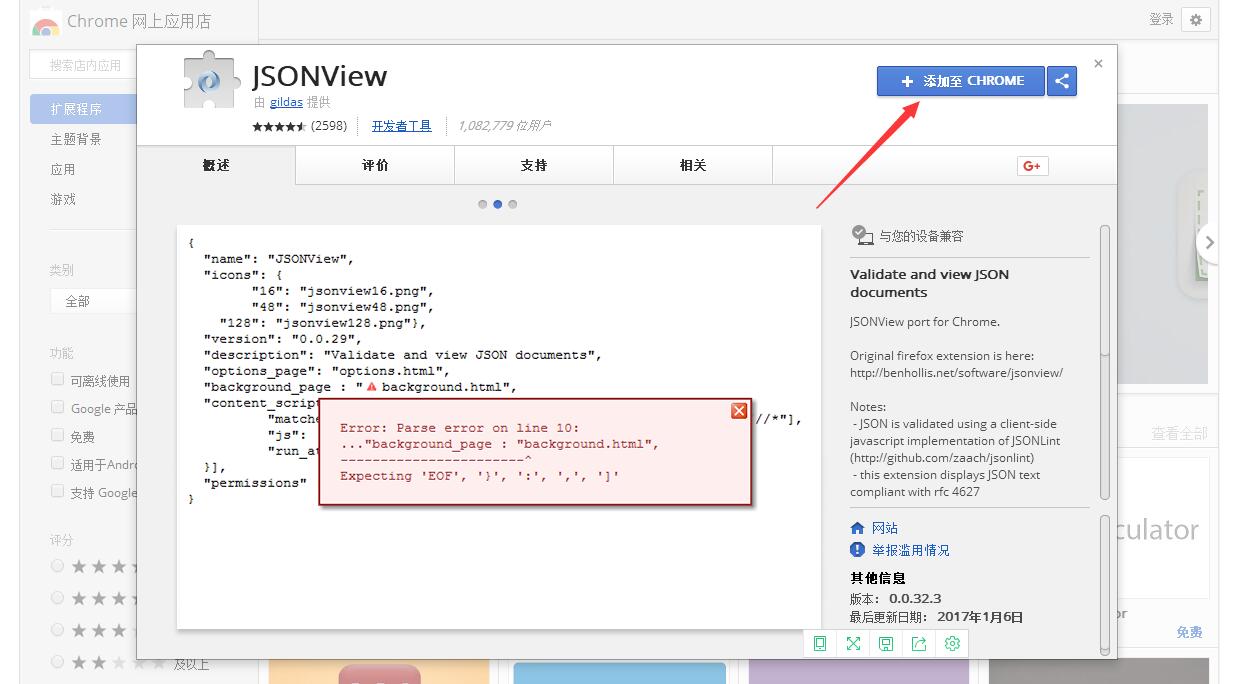Open the 网站 website link
Viewport: 1254px width, 684px height.
(x=885, y=528)
